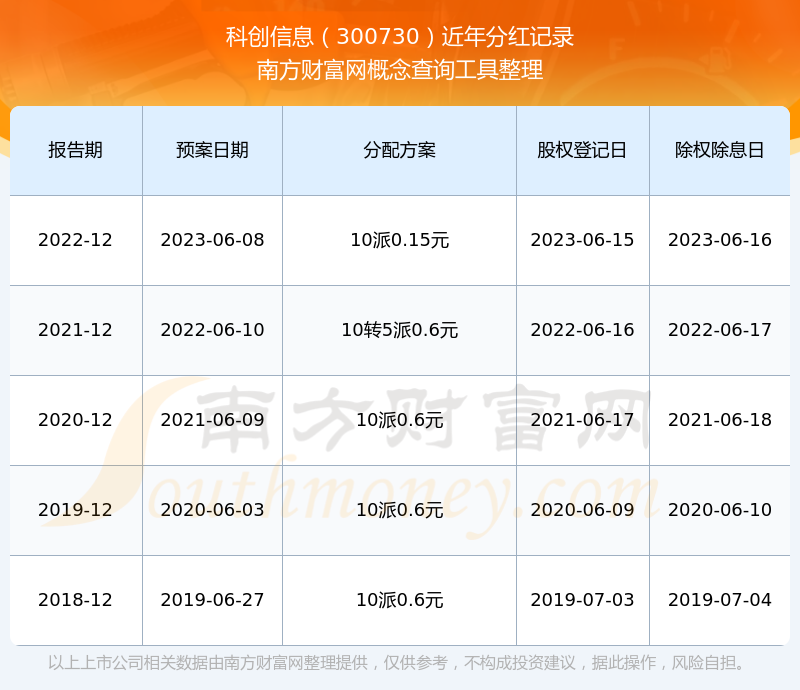Click ex-dividend date 2022-06-17
800x690 pixels.
(719, 330)
